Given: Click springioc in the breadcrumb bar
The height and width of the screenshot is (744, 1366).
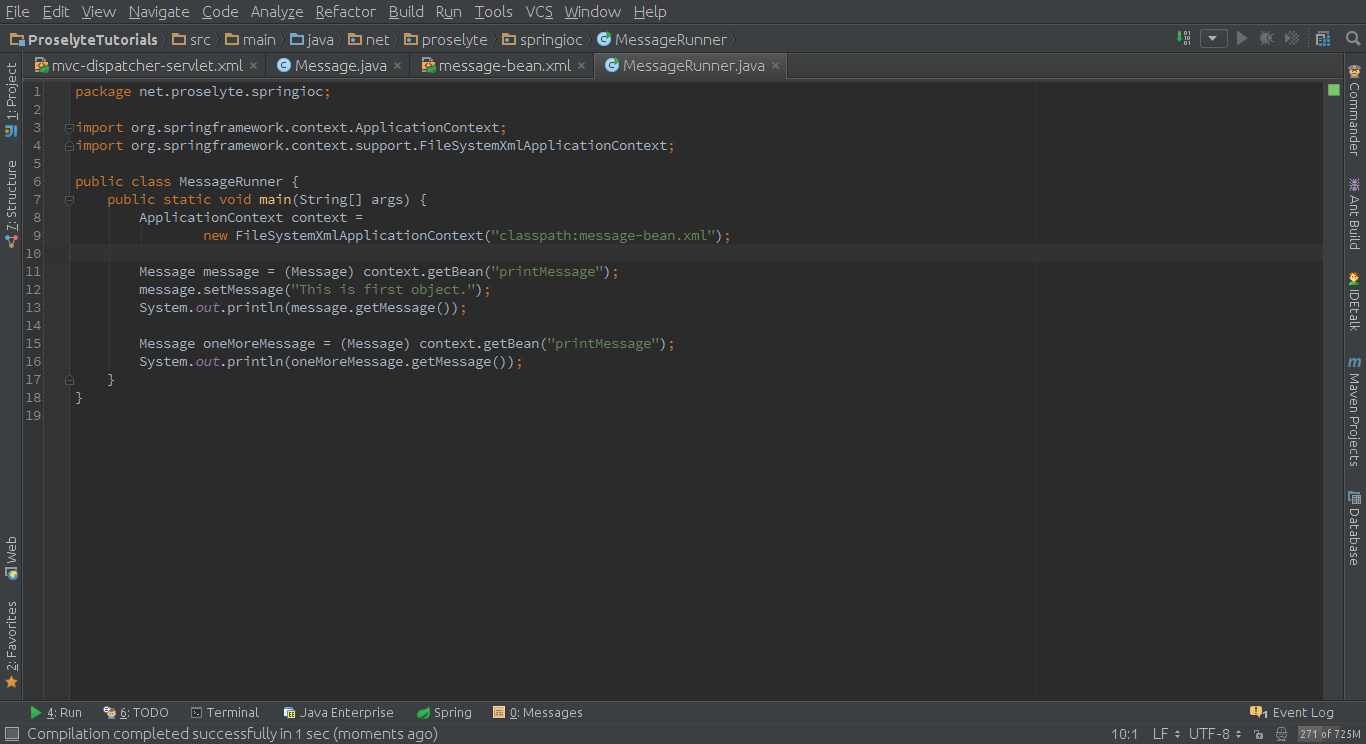Looking at the screenshot, I should point(543,40).
